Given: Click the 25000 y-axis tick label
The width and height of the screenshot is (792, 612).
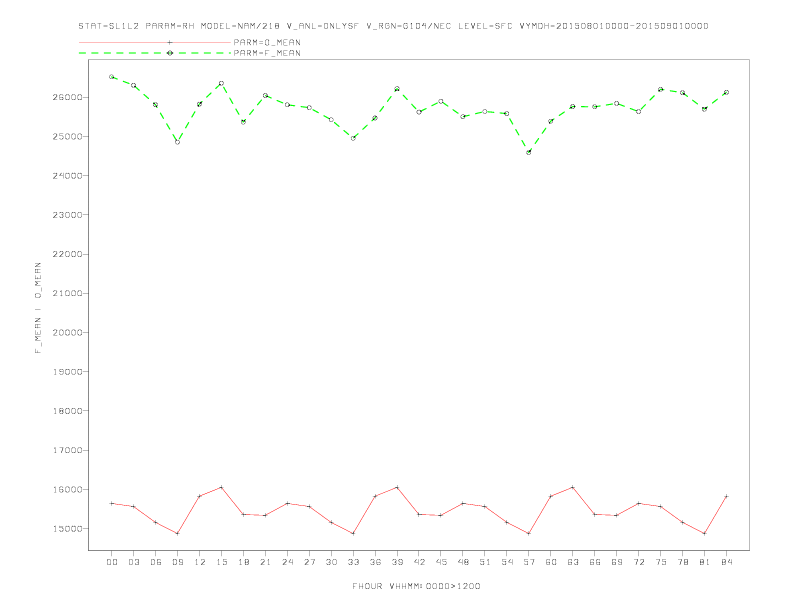Looking at the screenshot, I should click(x=68, y=136).
